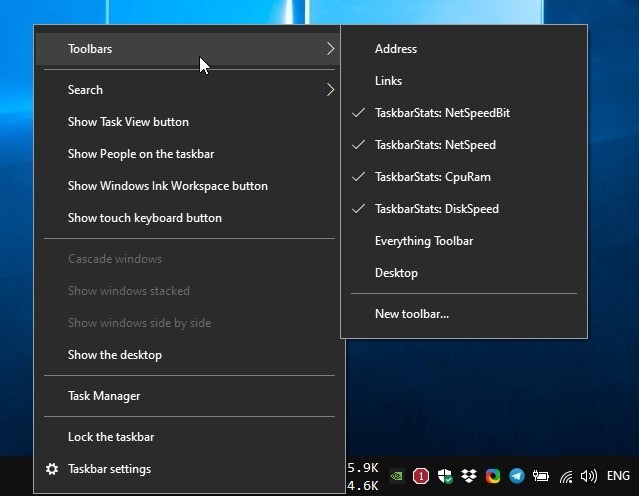The image size is (639, 496).
Task: Enable the Everything Toolbar entry
Action: [x=423, y=241]
